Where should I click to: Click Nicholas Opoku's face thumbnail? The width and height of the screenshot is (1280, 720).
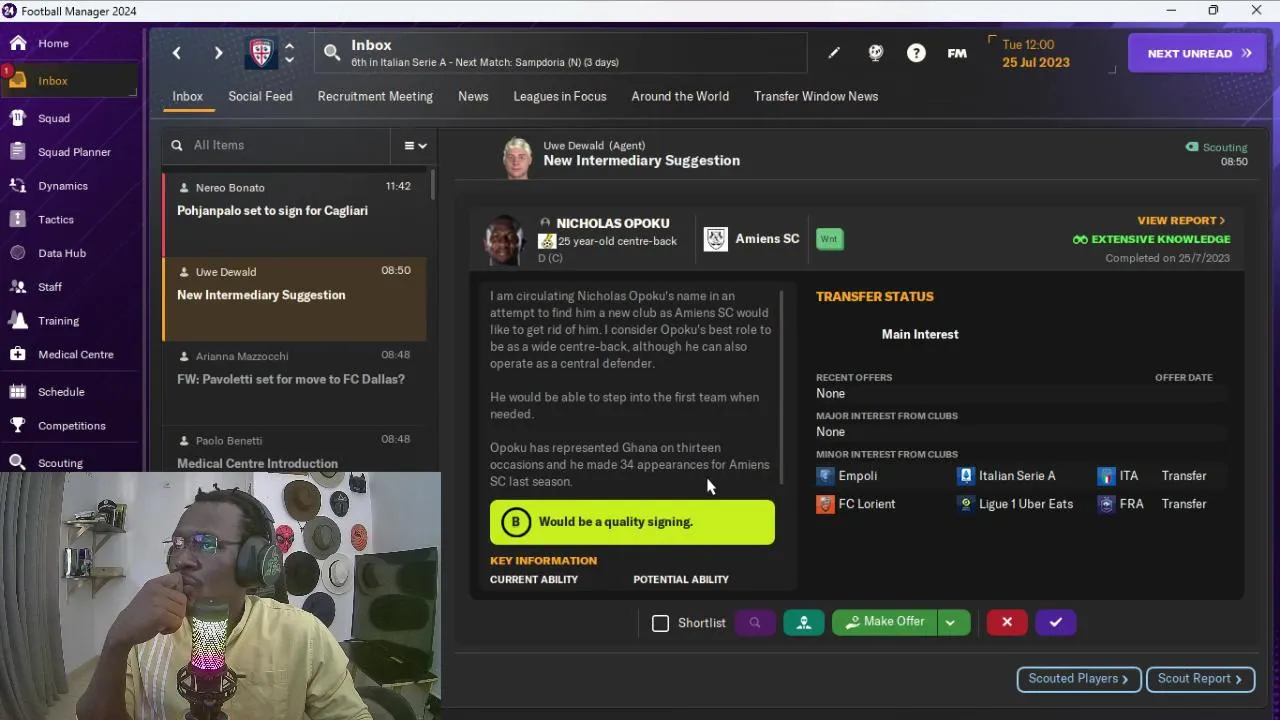point(505,240)
